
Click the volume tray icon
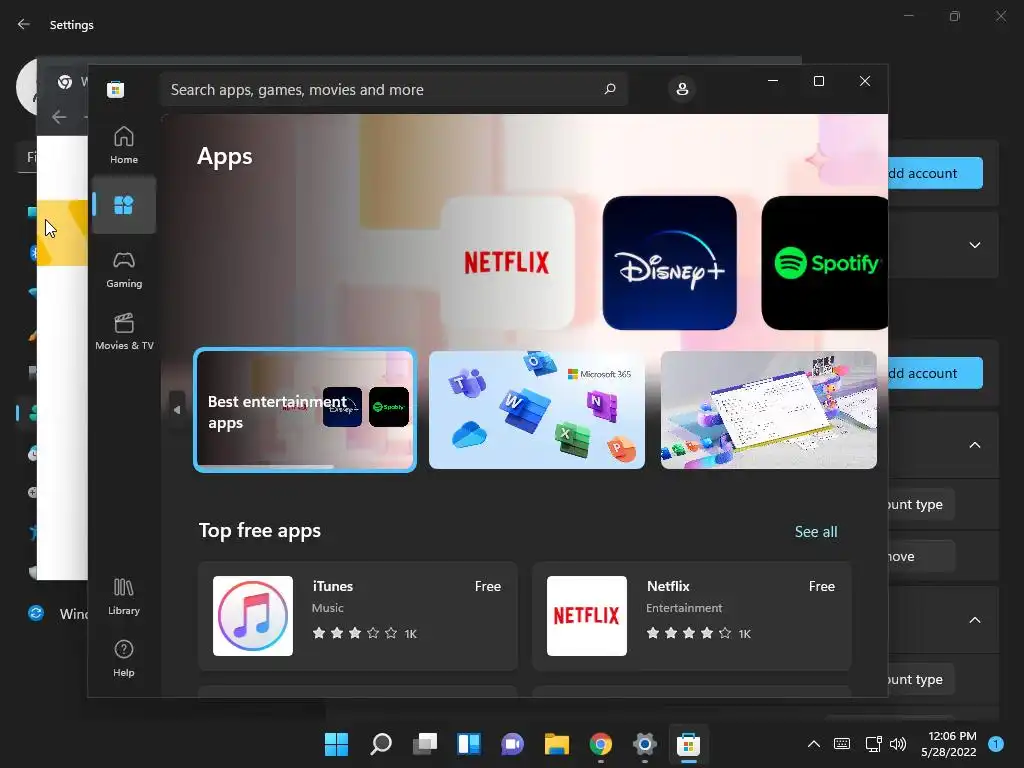pos(898,744)
